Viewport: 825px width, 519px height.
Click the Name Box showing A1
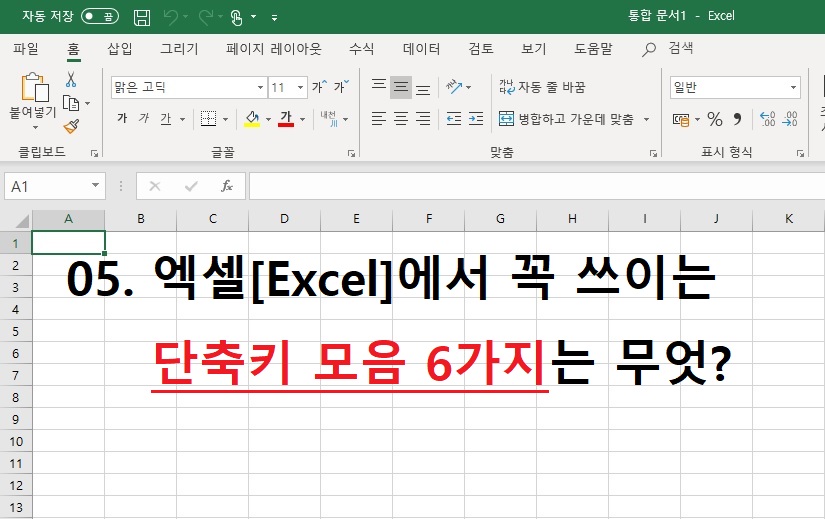(x=55, y=186)
